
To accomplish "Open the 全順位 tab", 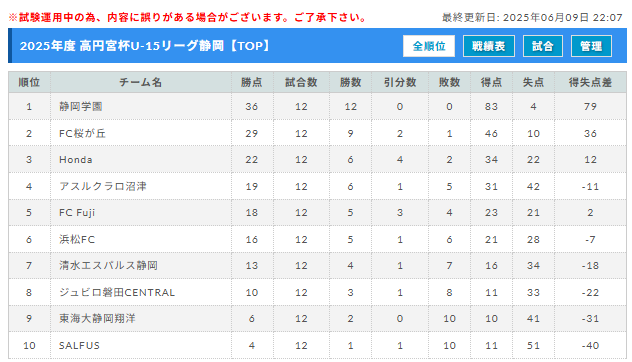I will (x=429, y=46).
